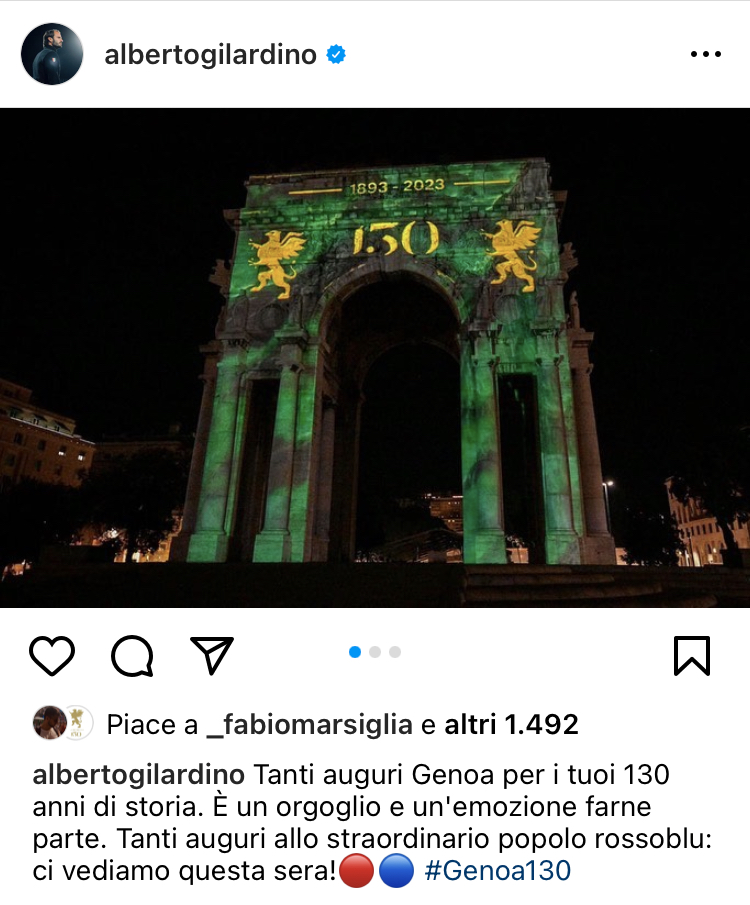Click the projected '130' on the arch photo
The height and width of the screenshot is (905, 750).
(396, 238)
